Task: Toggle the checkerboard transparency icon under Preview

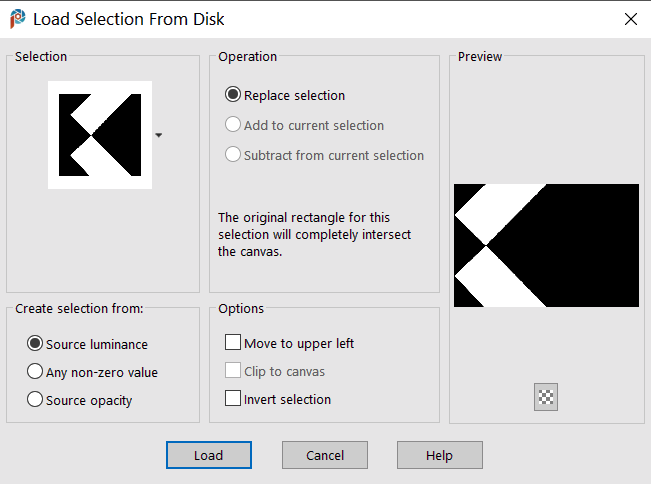Action: (546, 397)
